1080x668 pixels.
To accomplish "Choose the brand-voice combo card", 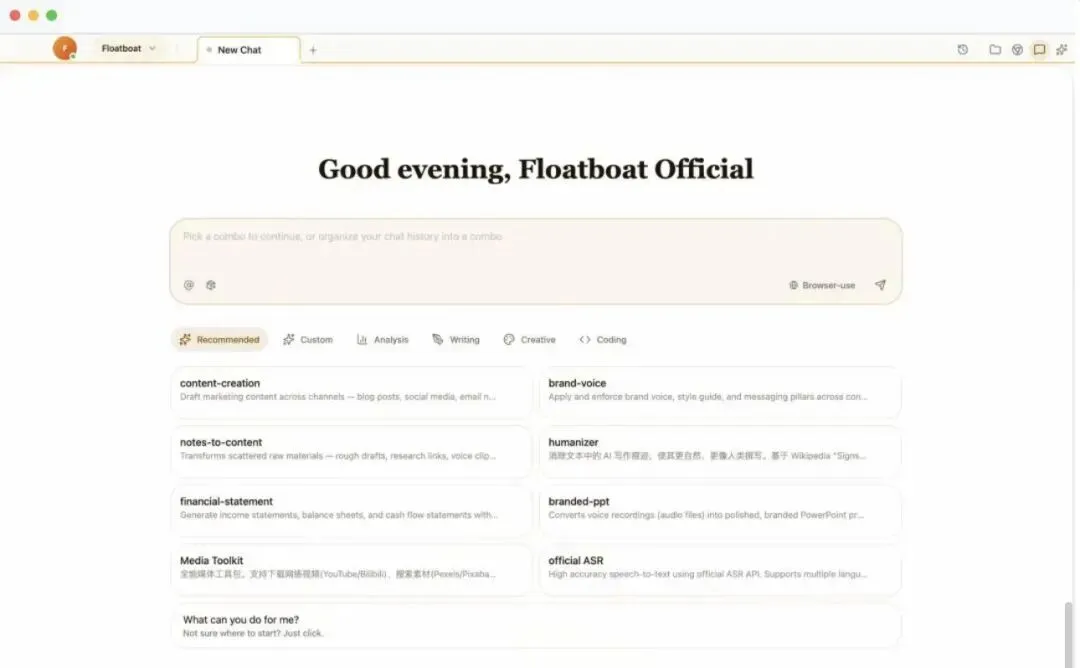I will pyautogui.click(x=720, y=391).
